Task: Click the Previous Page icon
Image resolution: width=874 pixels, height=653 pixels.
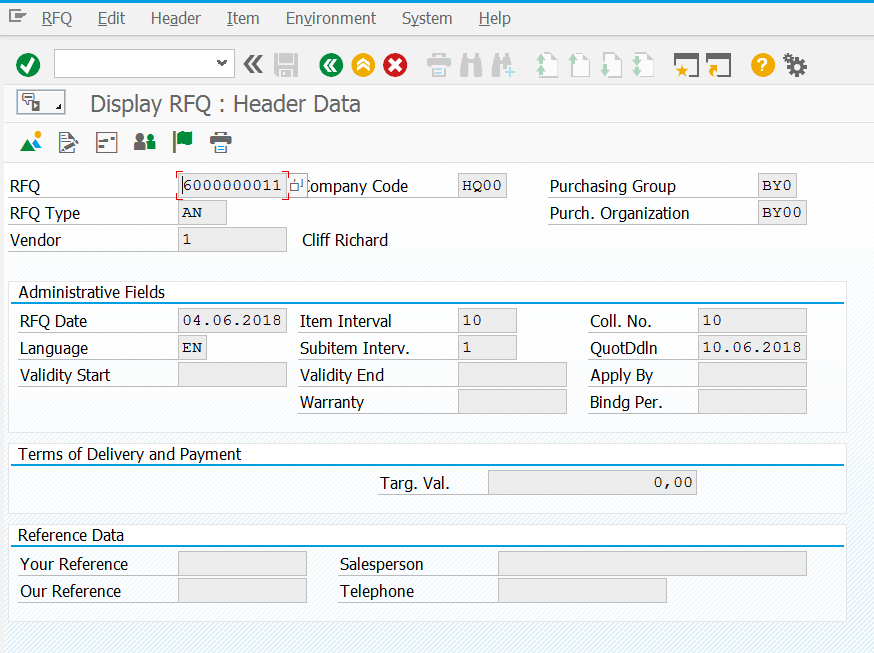Action: coord(579,65)
